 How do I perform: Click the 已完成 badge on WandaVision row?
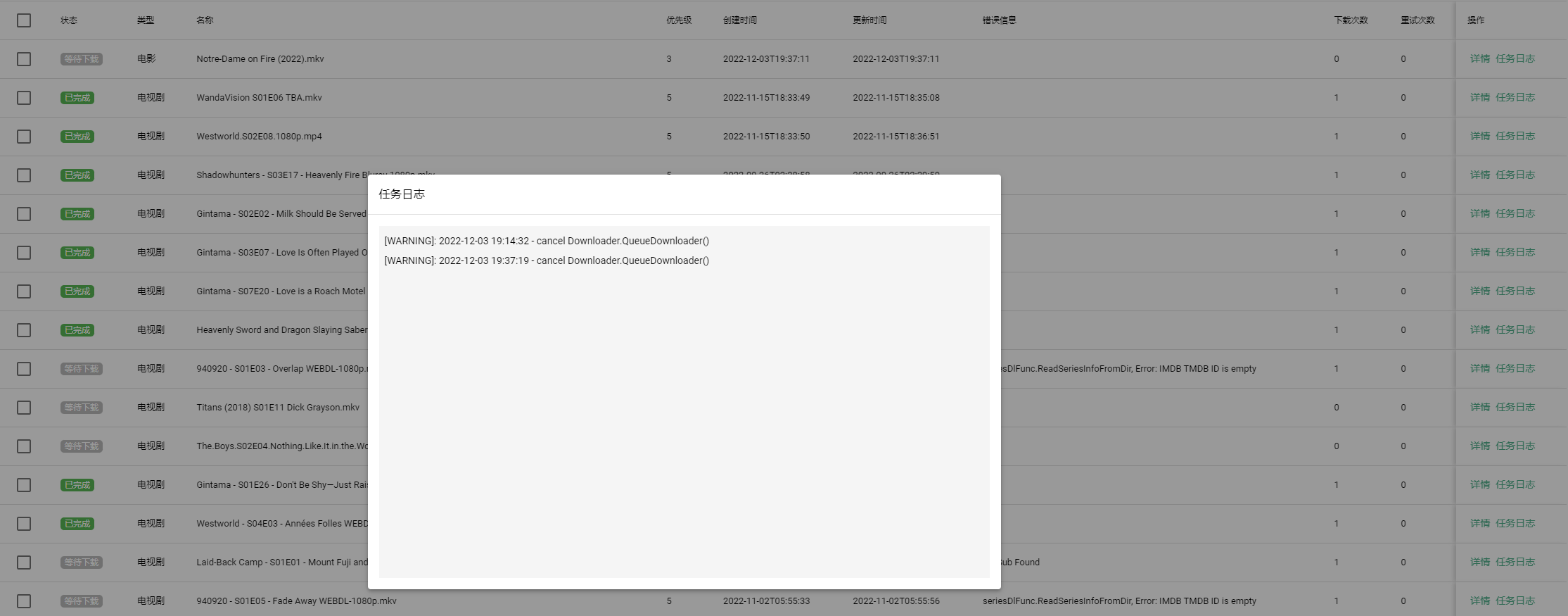click(x=77, y=98)
